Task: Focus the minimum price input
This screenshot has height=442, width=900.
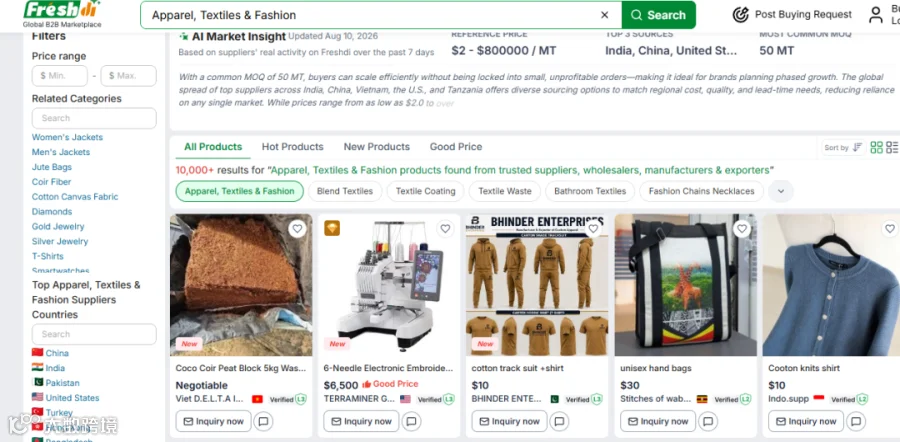Action: point(60,76)
